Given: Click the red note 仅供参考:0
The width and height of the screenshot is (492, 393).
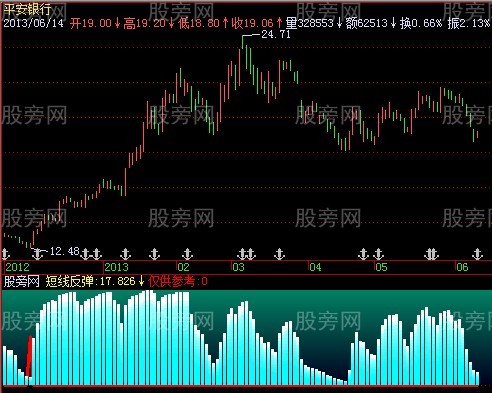Looking at the screenshot, I should click(178, 282).
